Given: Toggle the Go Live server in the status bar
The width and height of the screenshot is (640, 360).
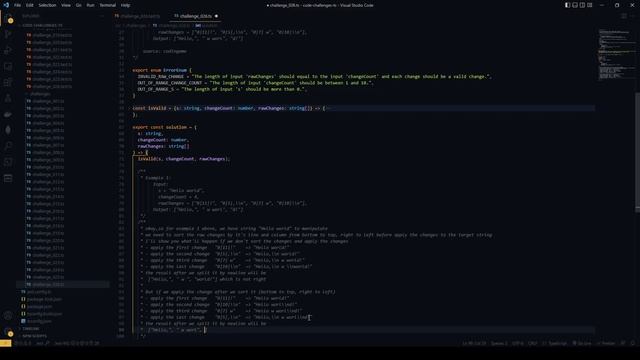Looking at the screenshot, I should coord(582,343).
